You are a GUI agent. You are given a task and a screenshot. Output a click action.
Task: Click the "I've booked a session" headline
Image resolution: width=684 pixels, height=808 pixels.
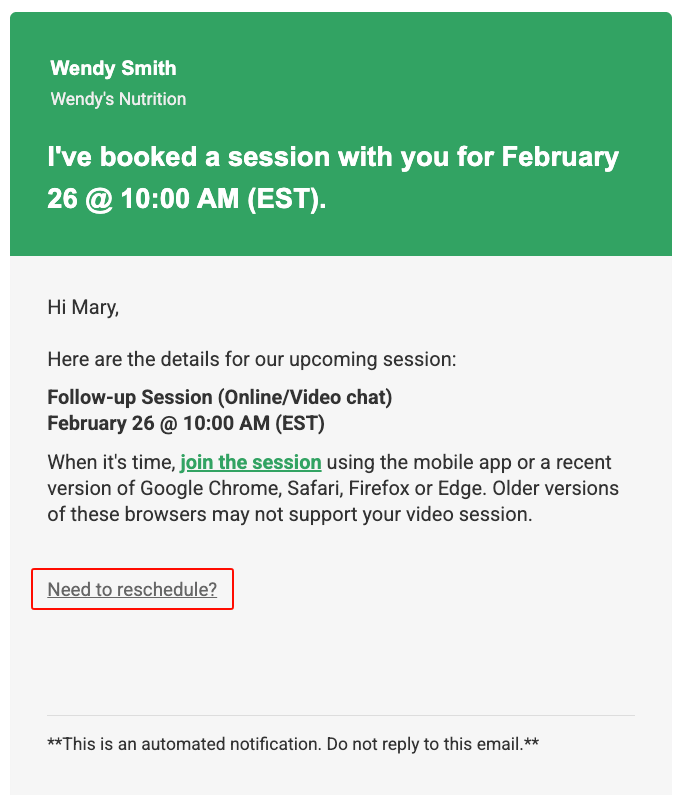[333, 158]
